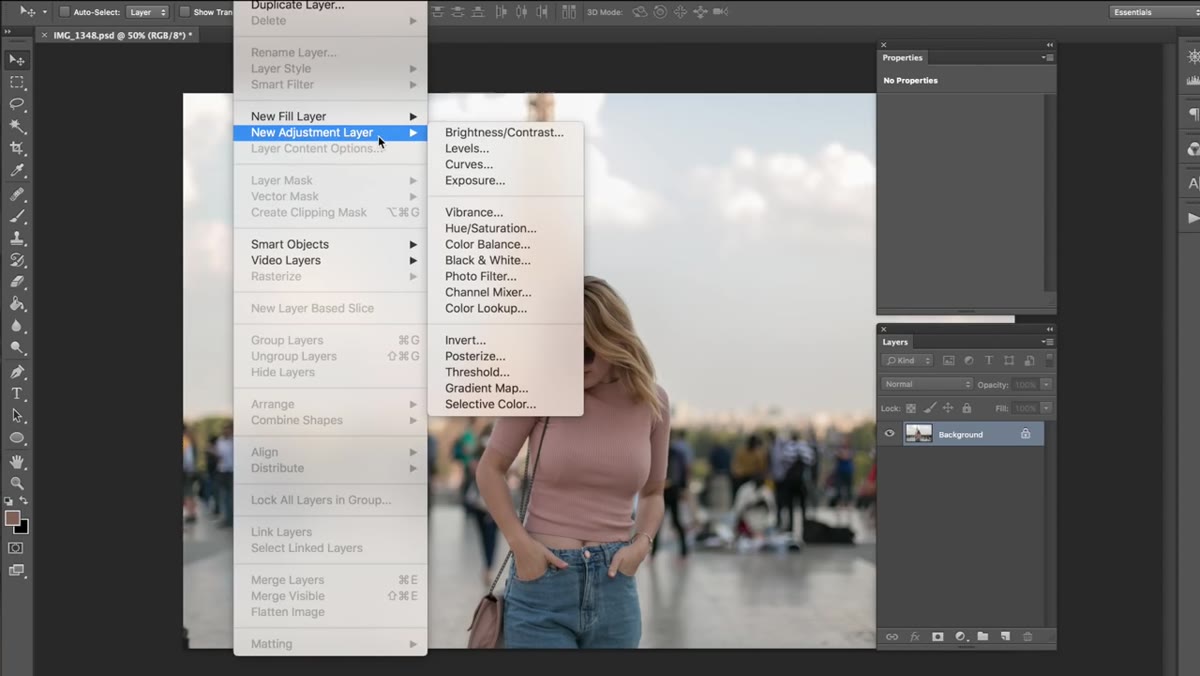1200x676 pixels.
Task: Toggle lock transparent pixels in Layers panel
Action: [x=911, y=408]
